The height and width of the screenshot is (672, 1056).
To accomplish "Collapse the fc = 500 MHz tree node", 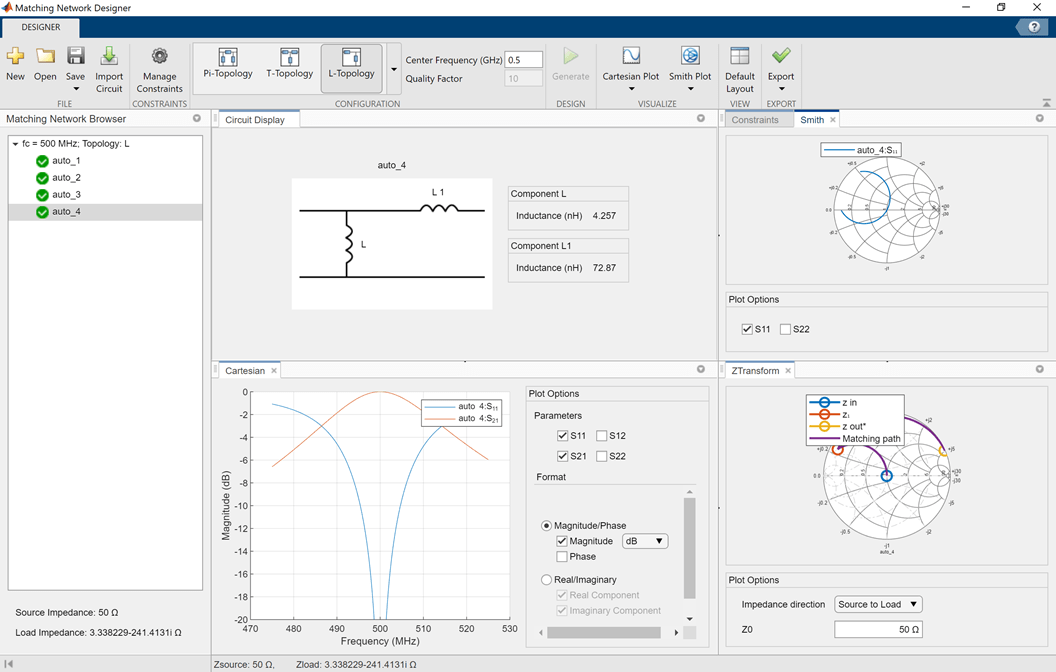I will (x=15, y=143).
